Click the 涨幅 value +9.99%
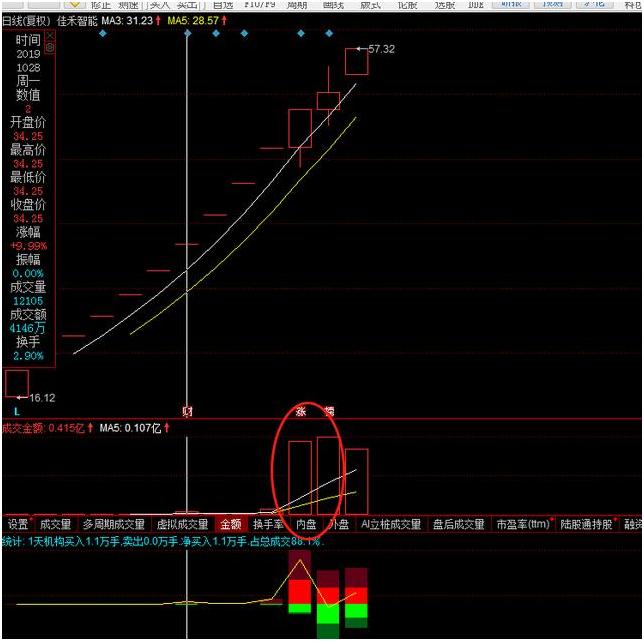 tap(28, 246)
